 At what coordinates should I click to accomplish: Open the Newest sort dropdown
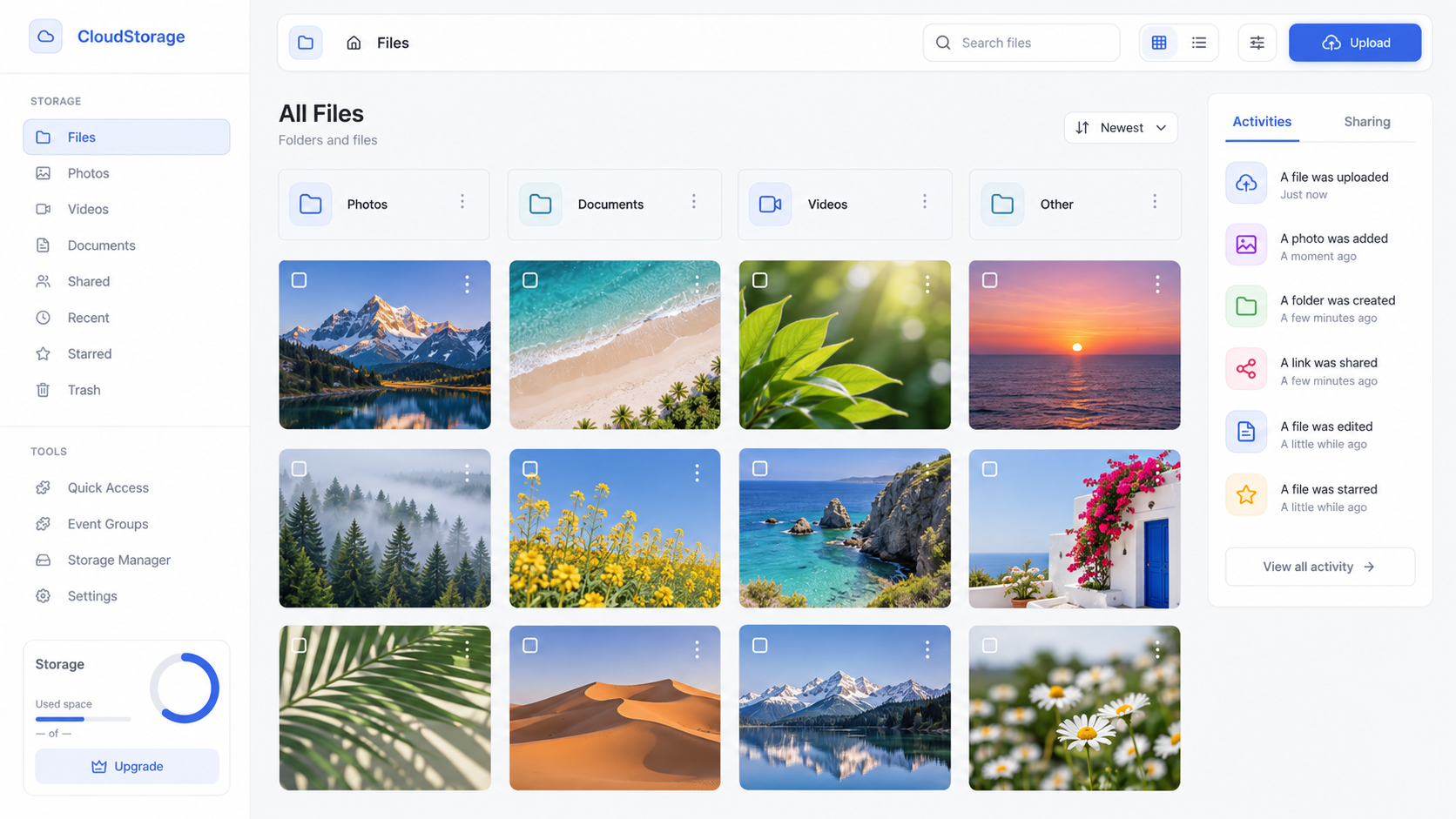[1121, 128]
